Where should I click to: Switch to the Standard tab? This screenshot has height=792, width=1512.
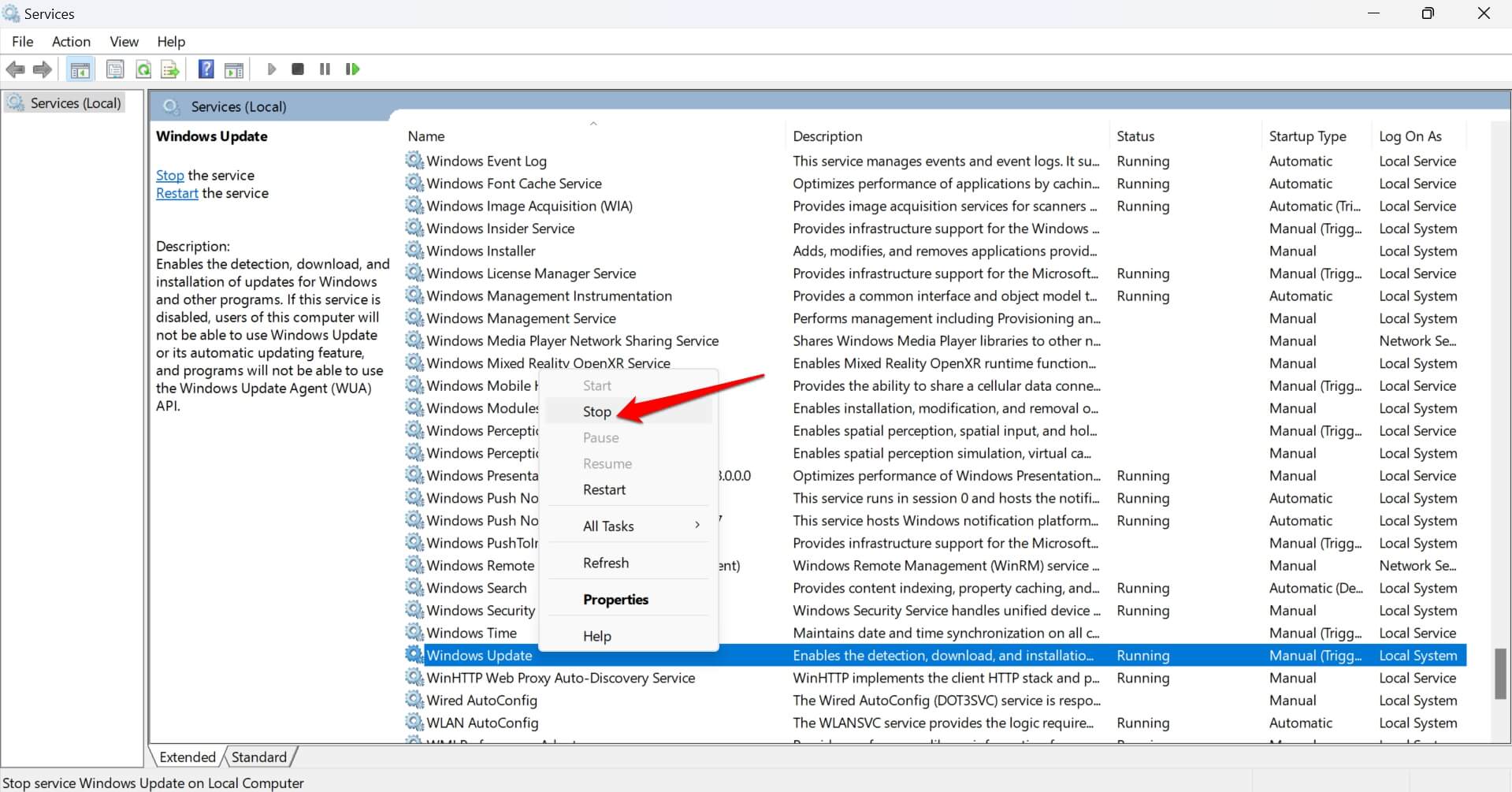(258, 757)
